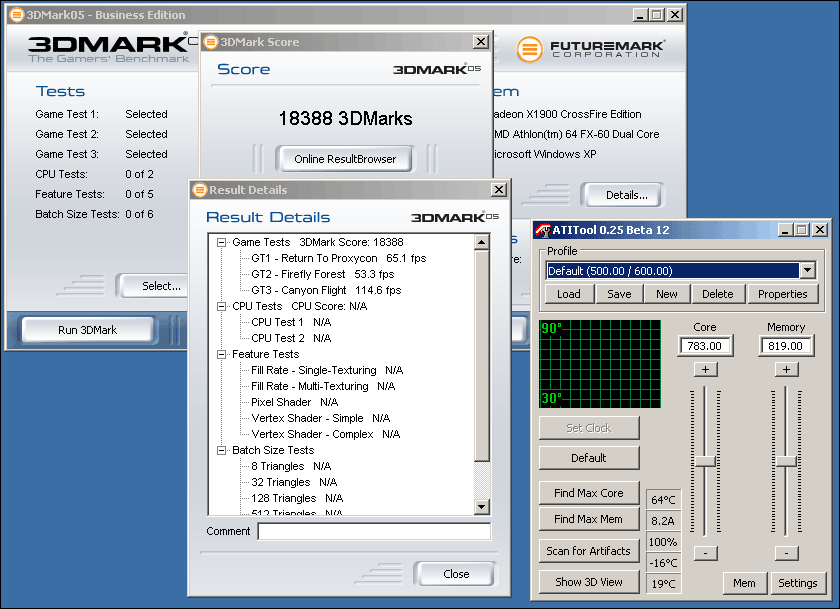Close the 3DMark Score window
This screenshot has height=609, width=840.
[481, 42]
